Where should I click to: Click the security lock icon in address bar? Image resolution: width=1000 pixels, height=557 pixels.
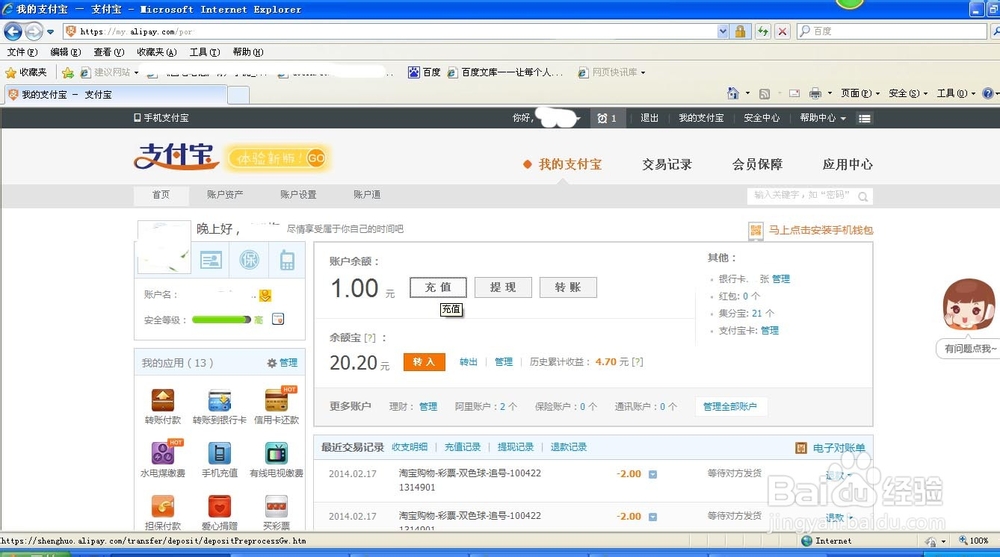(x=740, y=31)
